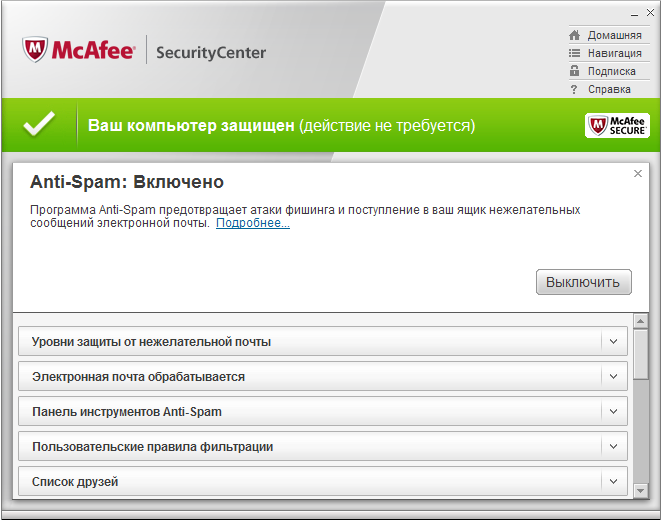This screenshot has height=521, width=662.
Task: Click the white checkmark status icon
Action: 39,124
